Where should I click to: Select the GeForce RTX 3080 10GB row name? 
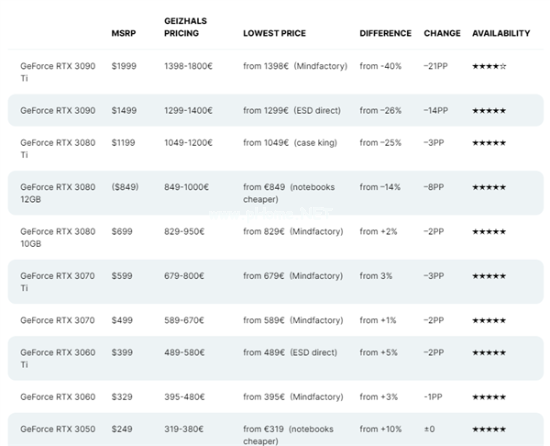[x=58, y=237]
